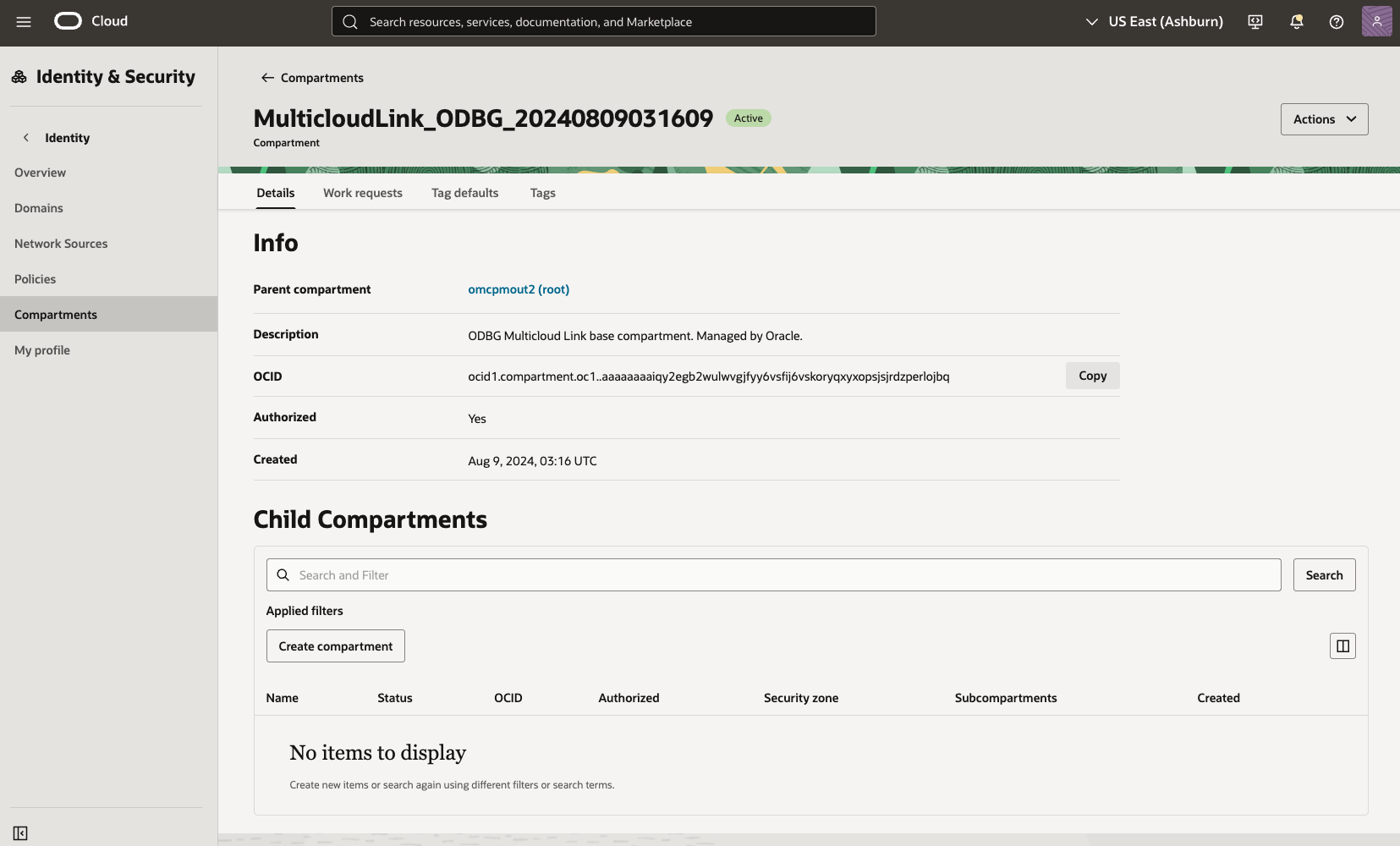Image resolution: width=1400 pixels, height=846 pixels.
Task: Collapse the Identity section back chevron
Action: (x=26, y=138)
